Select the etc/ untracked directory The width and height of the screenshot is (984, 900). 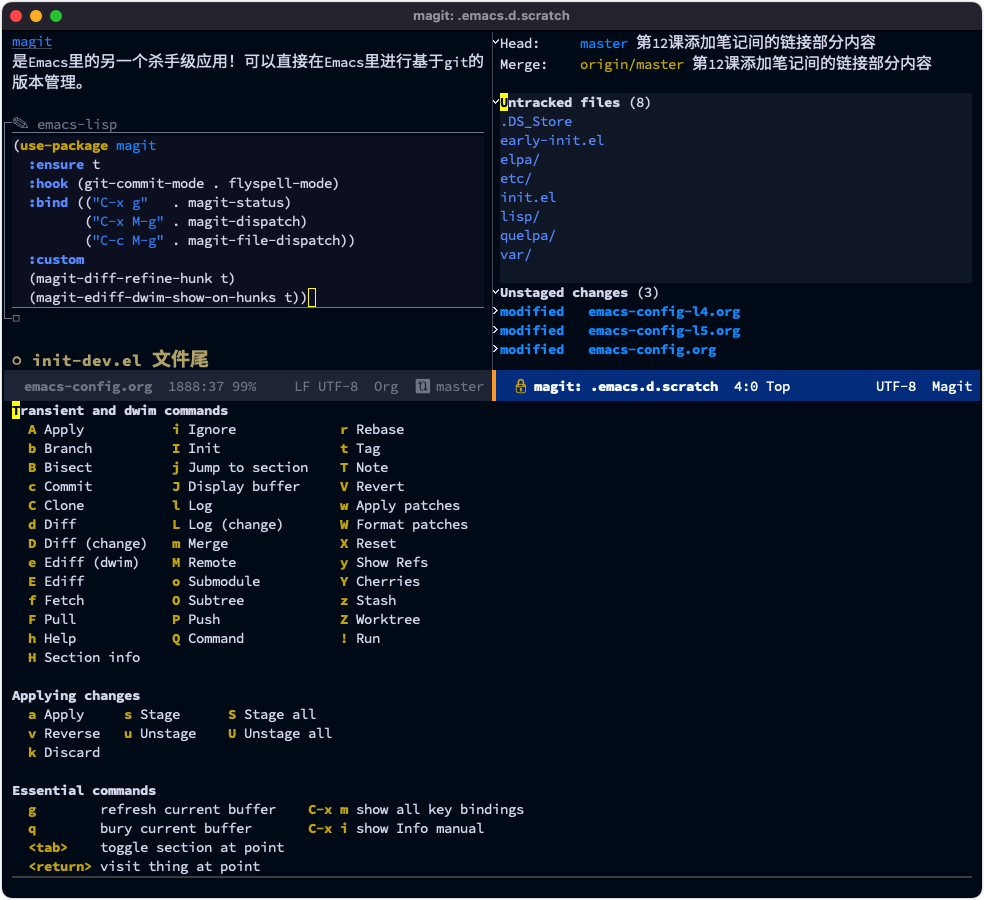pos(516,178)
